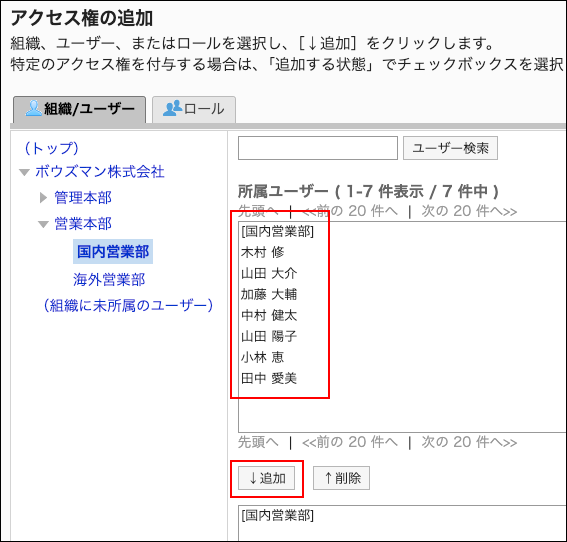This screenshot has width=567, height=542.
Task: Click 次の 20 件へ>> above the list
Action: pyautogui.click(x=469, y=211)
